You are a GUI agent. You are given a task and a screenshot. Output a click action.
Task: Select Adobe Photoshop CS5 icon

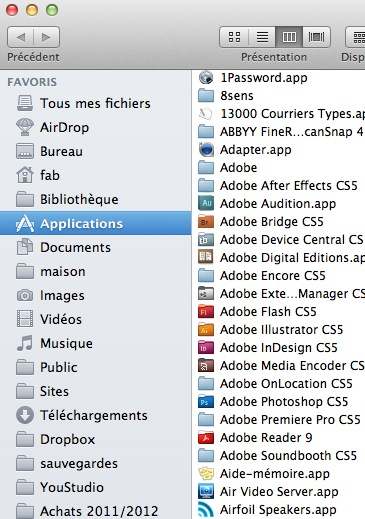pyautogui.click(x=206, y=402)
